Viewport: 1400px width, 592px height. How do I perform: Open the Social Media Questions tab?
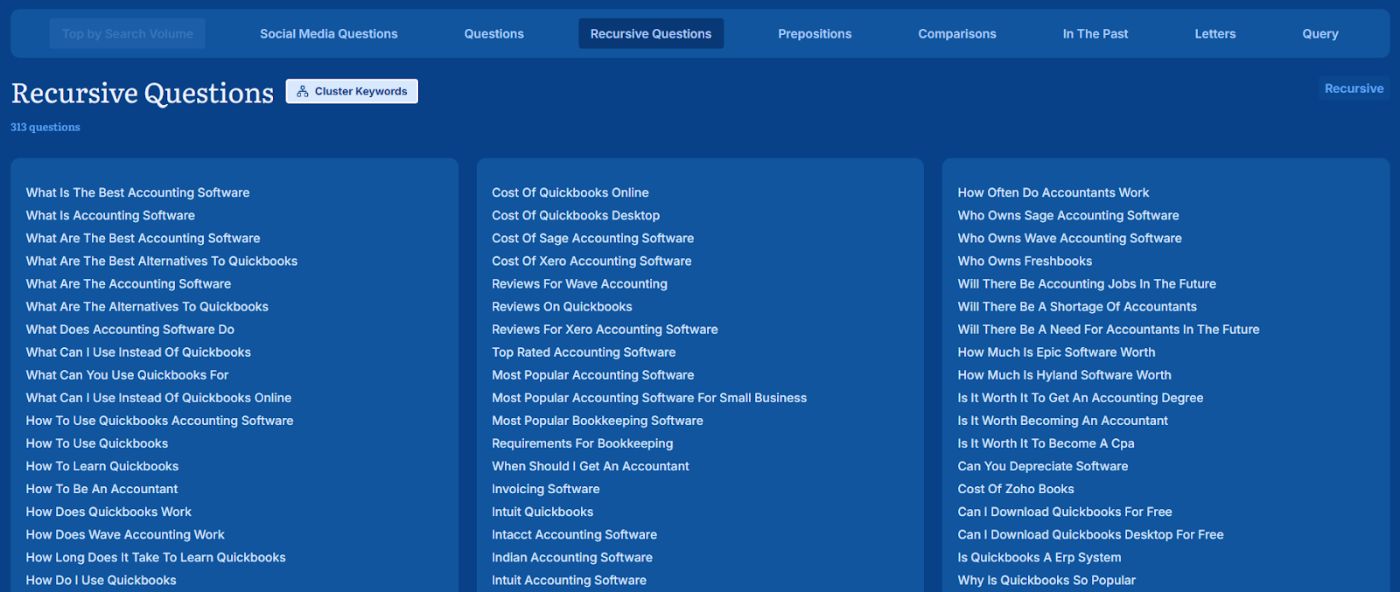328,34
